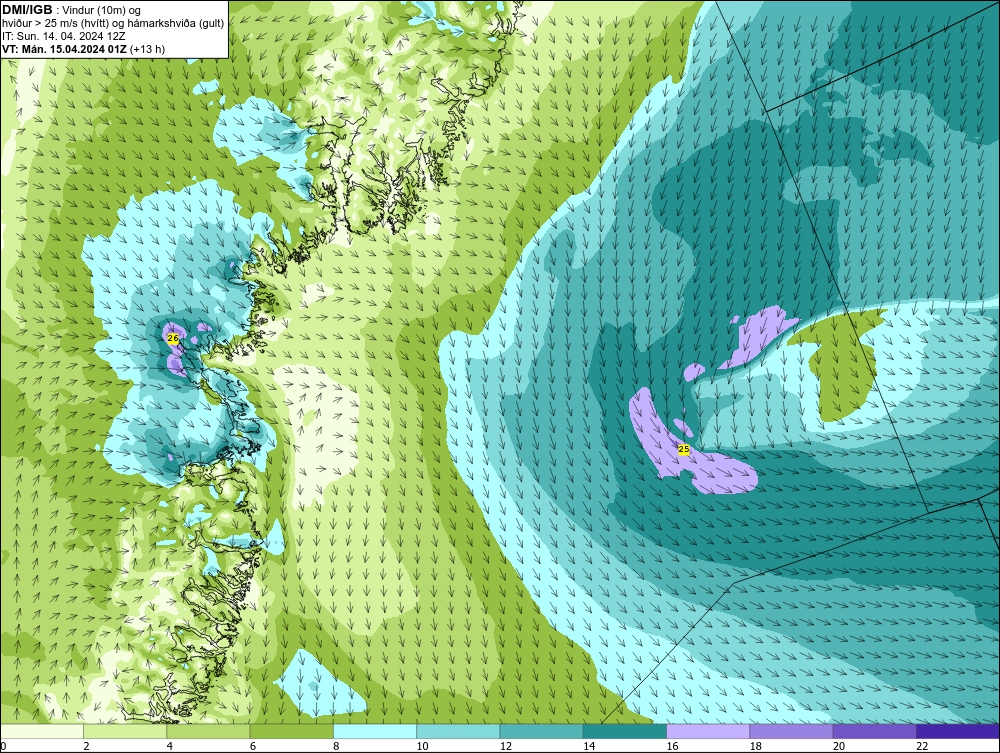Click the yellow 25 gust label
This screenshot has height=753, width=1000.
684,450
